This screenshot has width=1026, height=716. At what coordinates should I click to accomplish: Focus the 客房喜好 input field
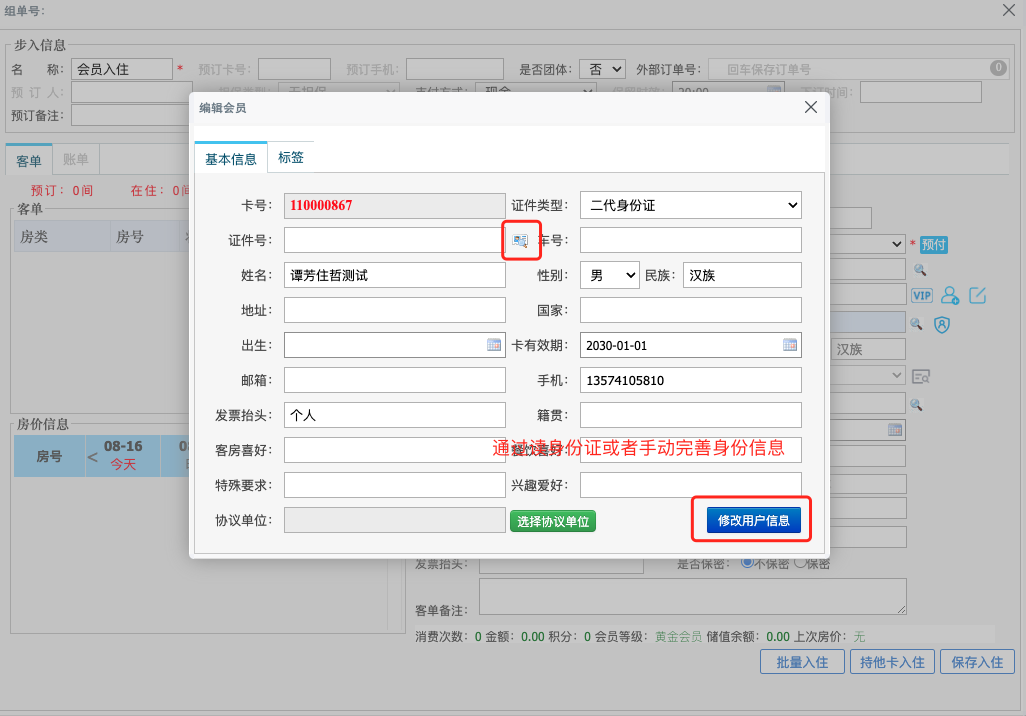click(395, 450)
